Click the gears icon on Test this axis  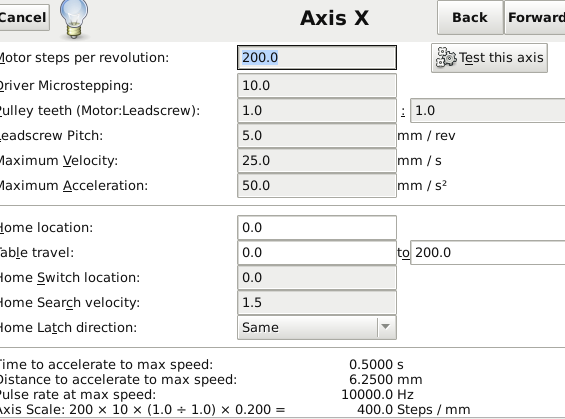pos(446,58)
